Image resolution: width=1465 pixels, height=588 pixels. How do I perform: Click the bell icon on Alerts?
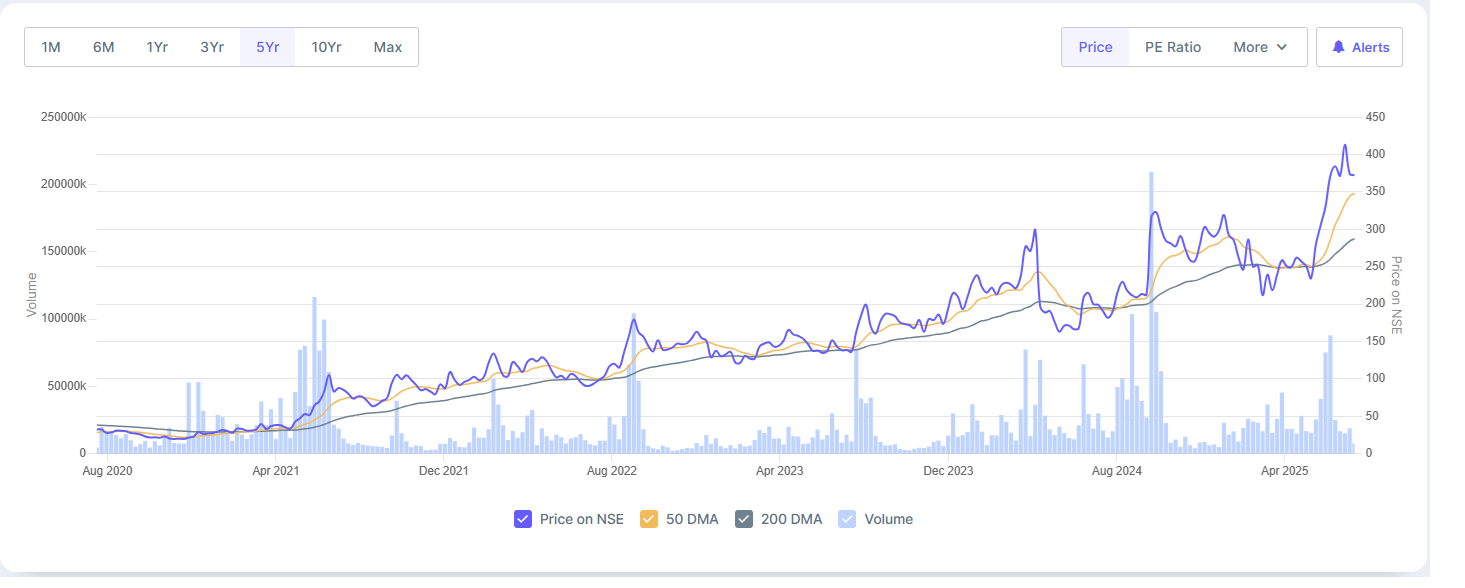1338,47
